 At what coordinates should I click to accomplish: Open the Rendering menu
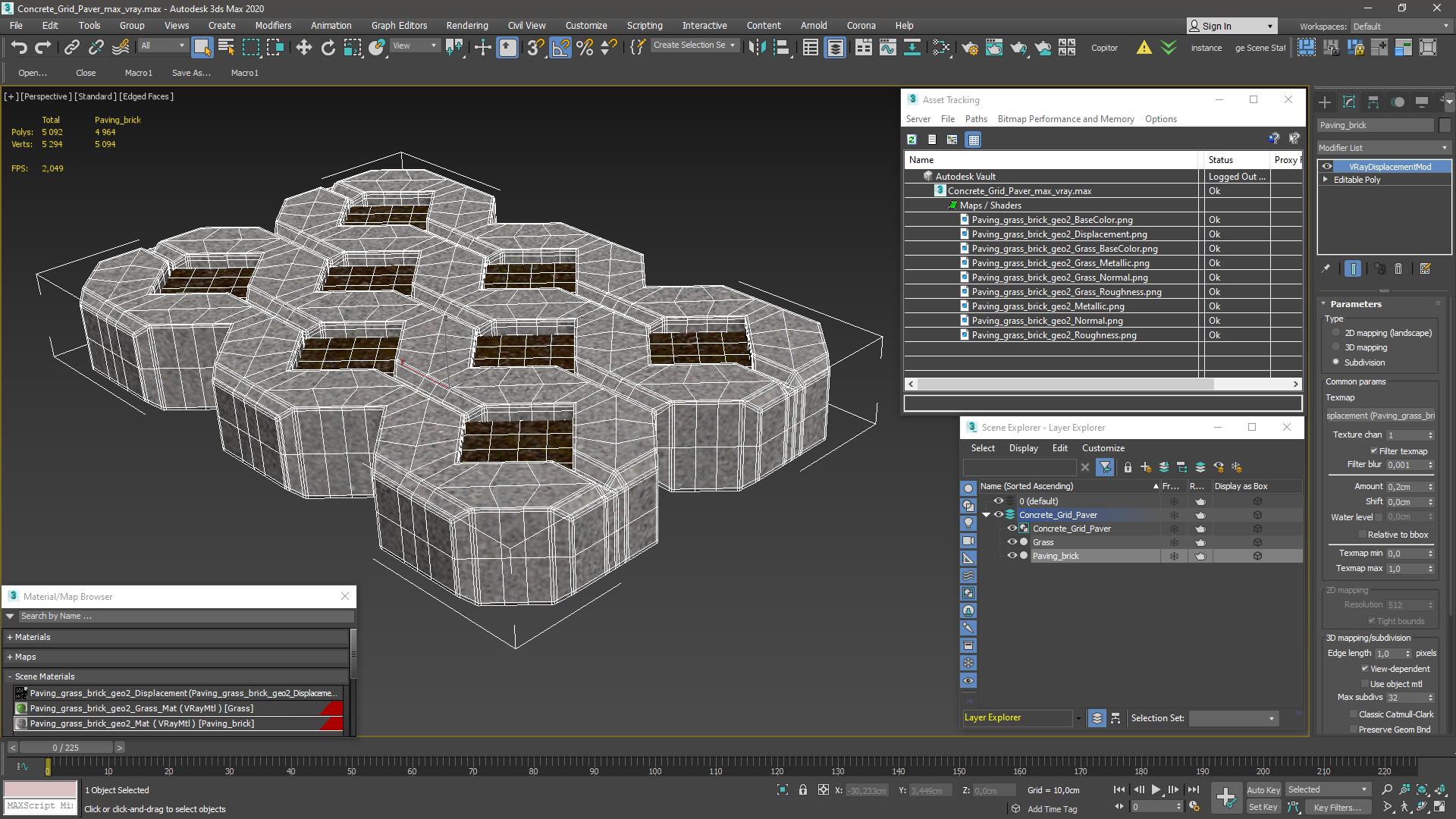pos(468,25)
